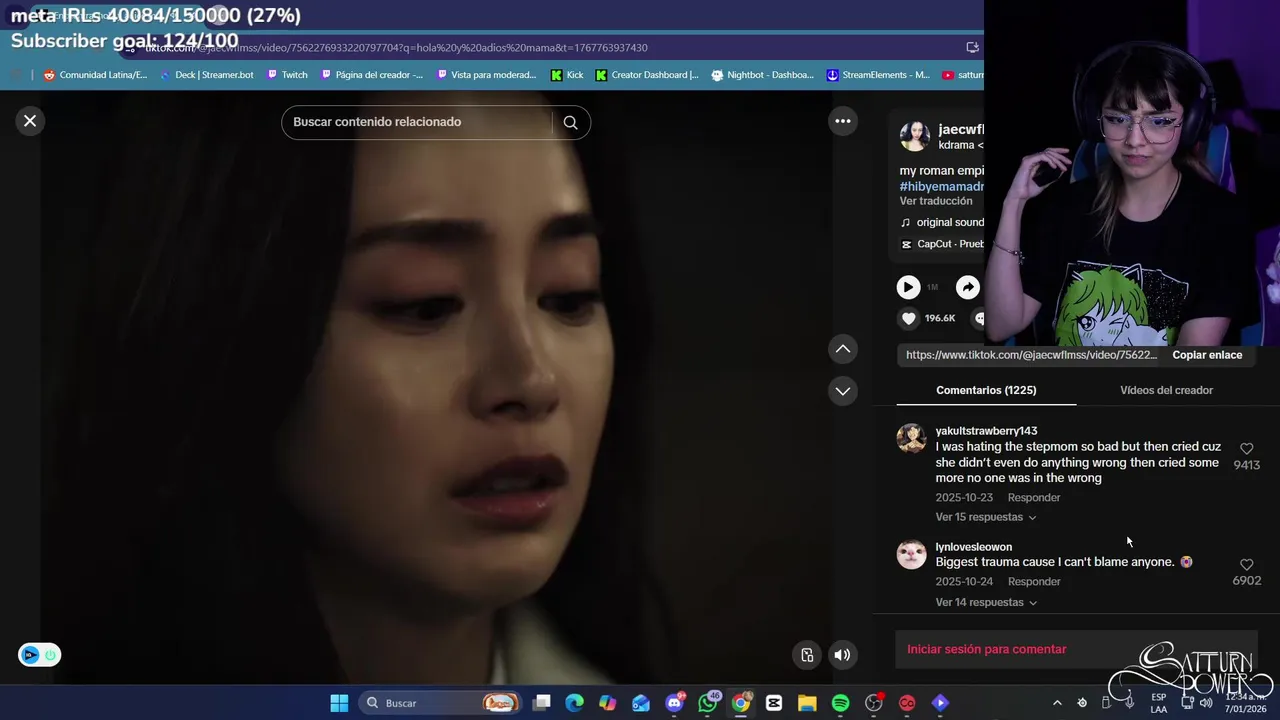
Task: Open Google Chrome from taskbar
Action: pos(741,703)
